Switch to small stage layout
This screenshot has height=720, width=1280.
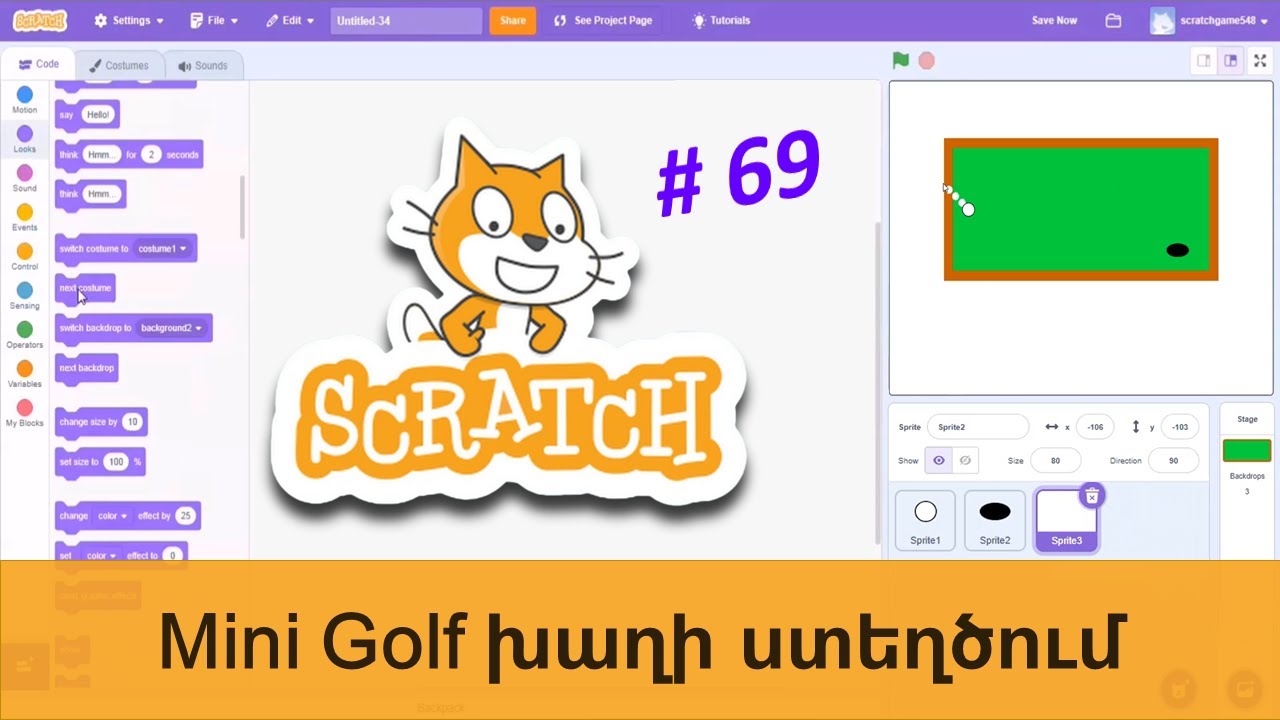pyautogui.click(x=1204, y=60)
